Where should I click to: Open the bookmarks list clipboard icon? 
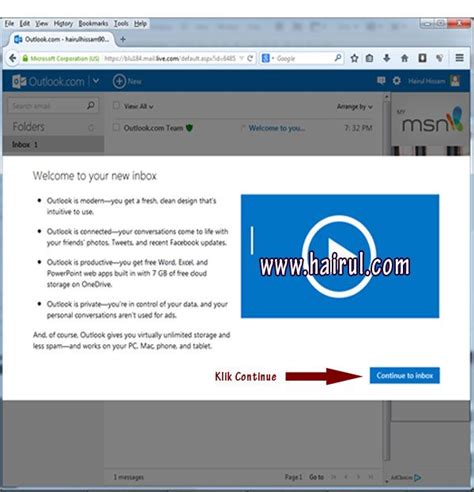[369, 58]
